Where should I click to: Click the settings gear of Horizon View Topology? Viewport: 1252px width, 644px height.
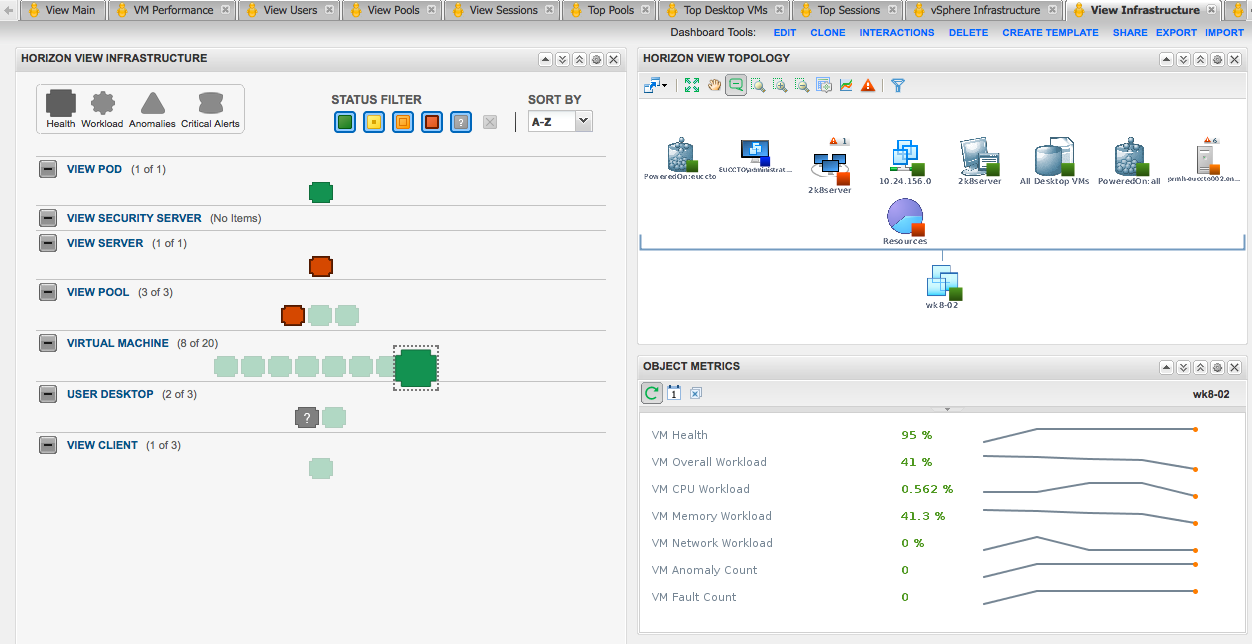[x=1217, y=59]
